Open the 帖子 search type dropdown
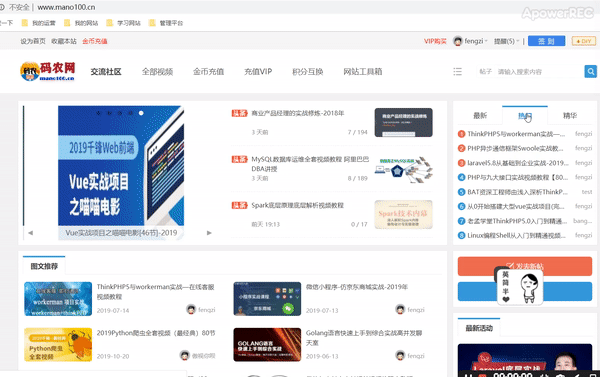The width and height of the screenshot is (600, 377). pyautogui.click(x=485, y=72)
